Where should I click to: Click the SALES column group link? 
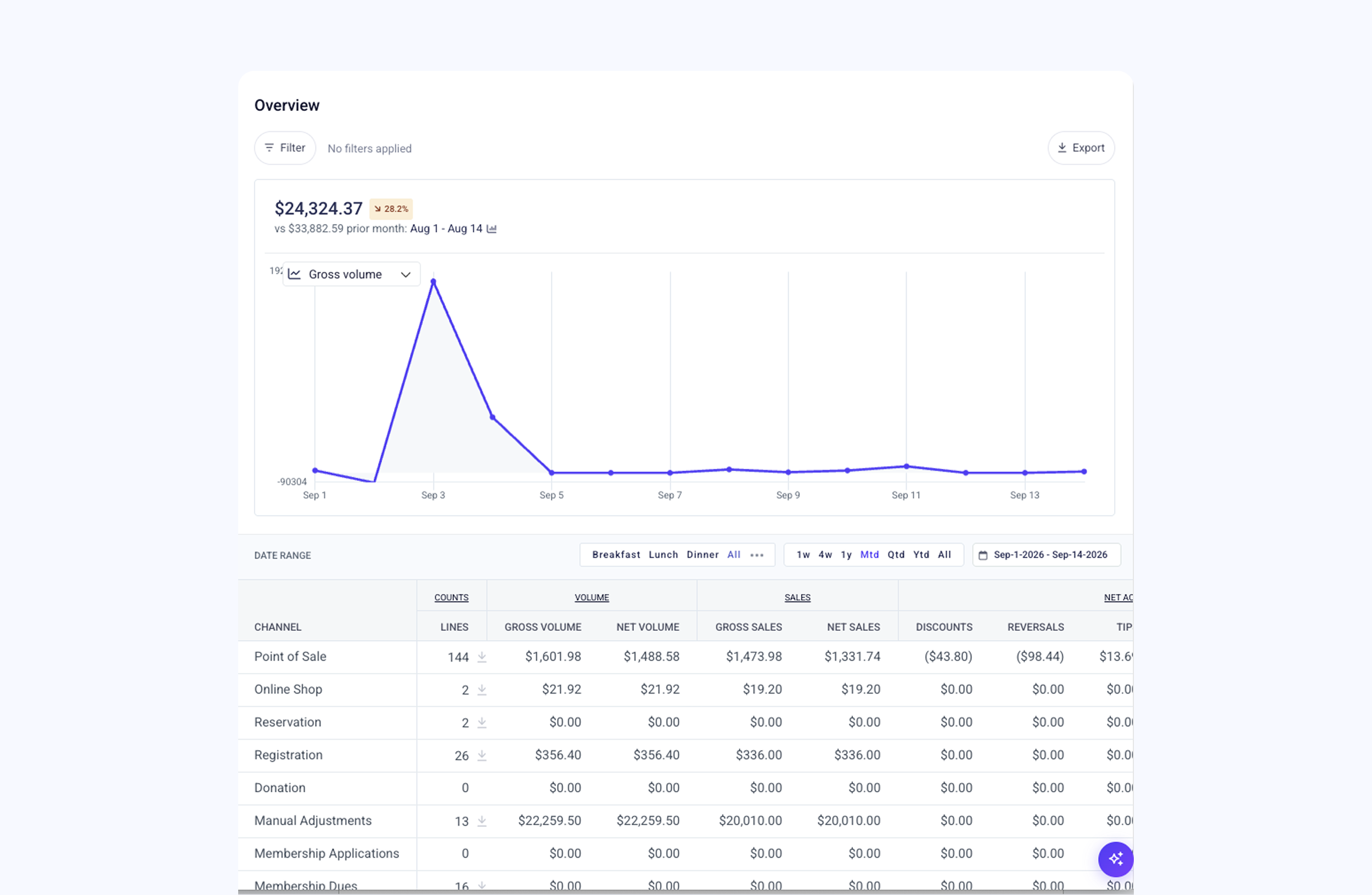click(x=797, y=597)
